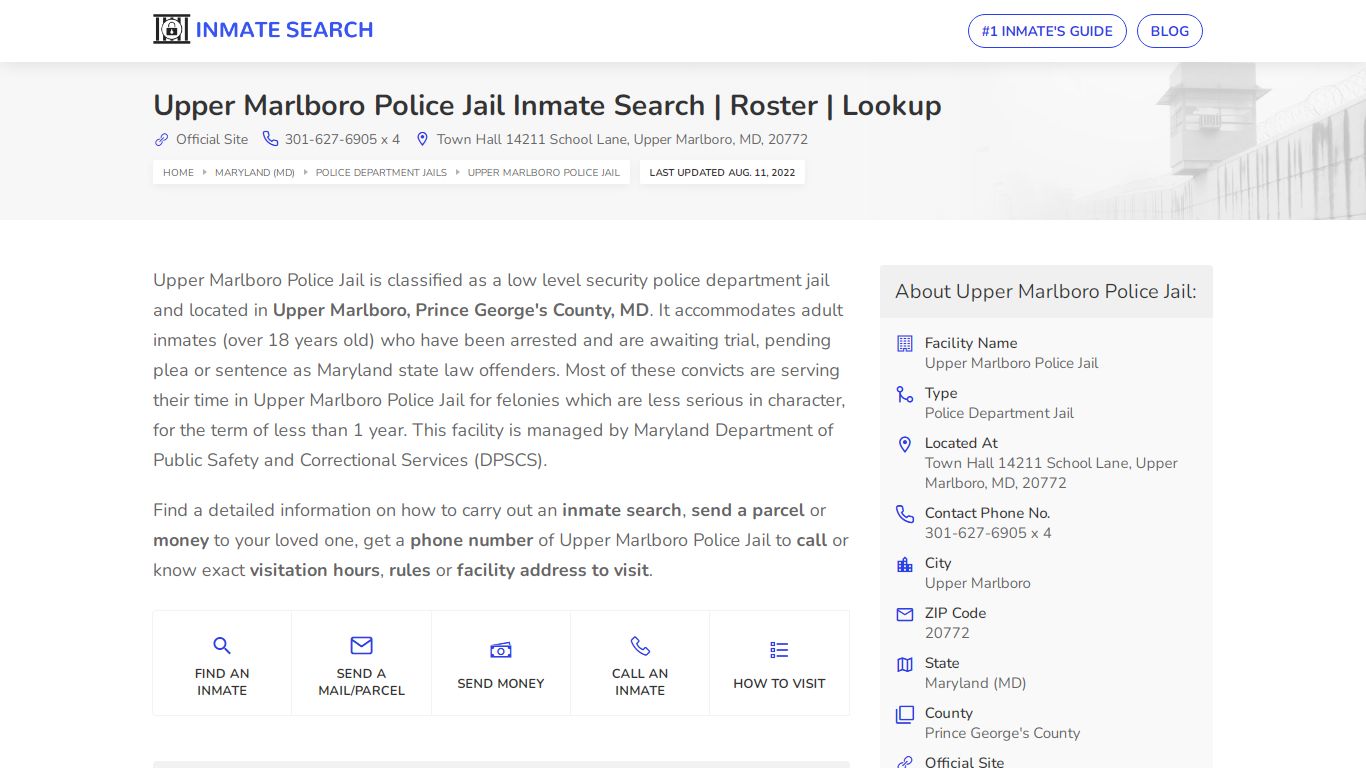1366x768 pixels.
Task: Click the page title Upper Marlboro Police Jail Inmate Search
Action: point(547,105)
